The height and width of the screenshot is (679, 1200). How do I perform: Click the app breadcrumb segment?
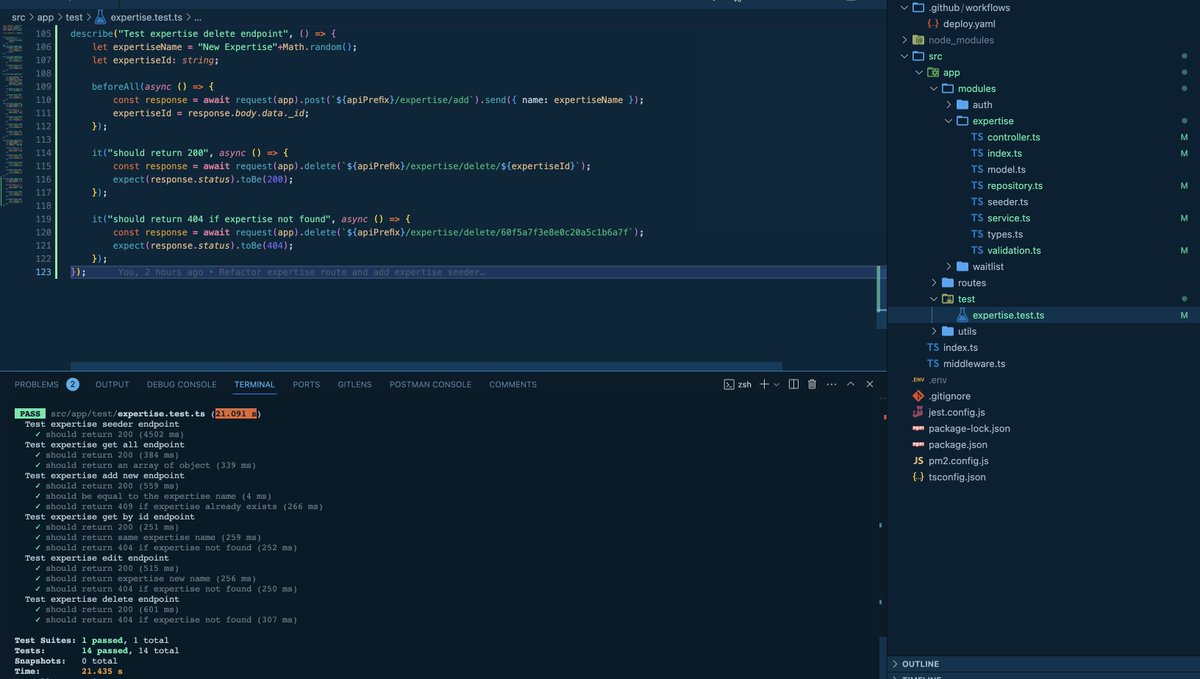coord(46,17)
